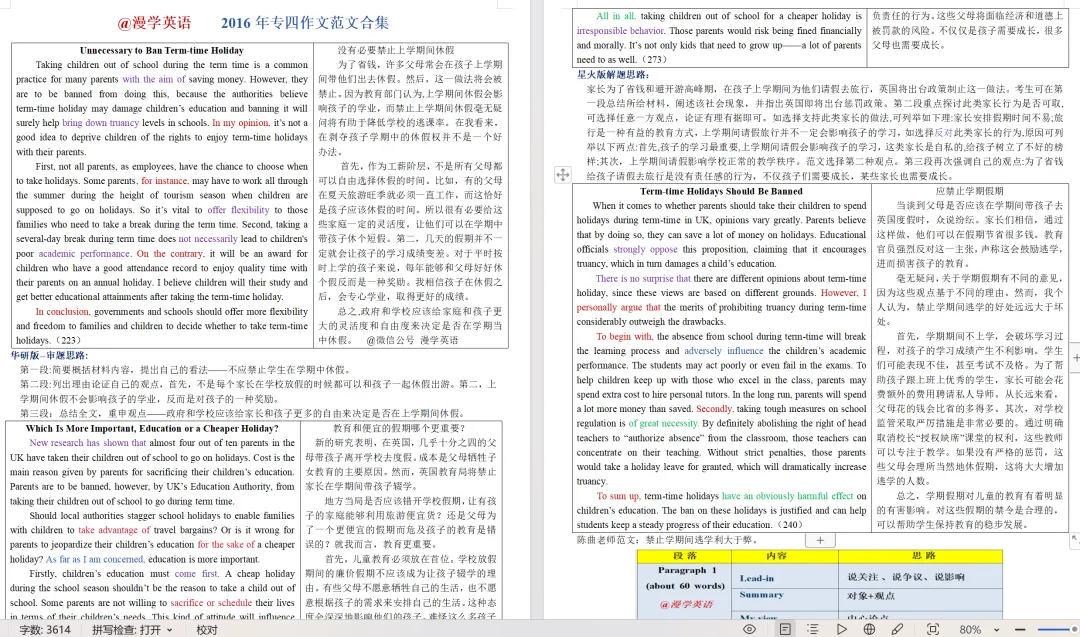Screen dimensions: 1080x637
Task: Click '星火版解题思路:' label
Action: pyautogui.click(x=613, y=74)
